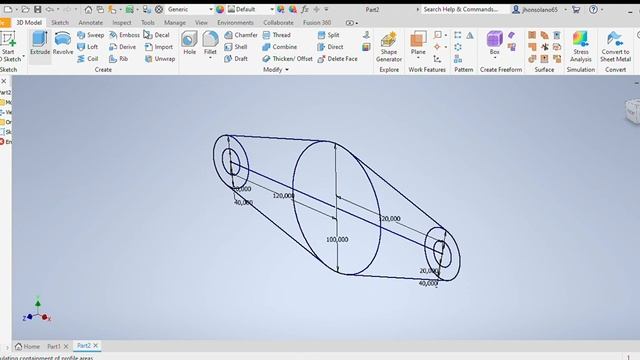Create a Hole feature
The width and height of the screenshot is (640, 360).
pyautogui.click(x=189, y=43)
